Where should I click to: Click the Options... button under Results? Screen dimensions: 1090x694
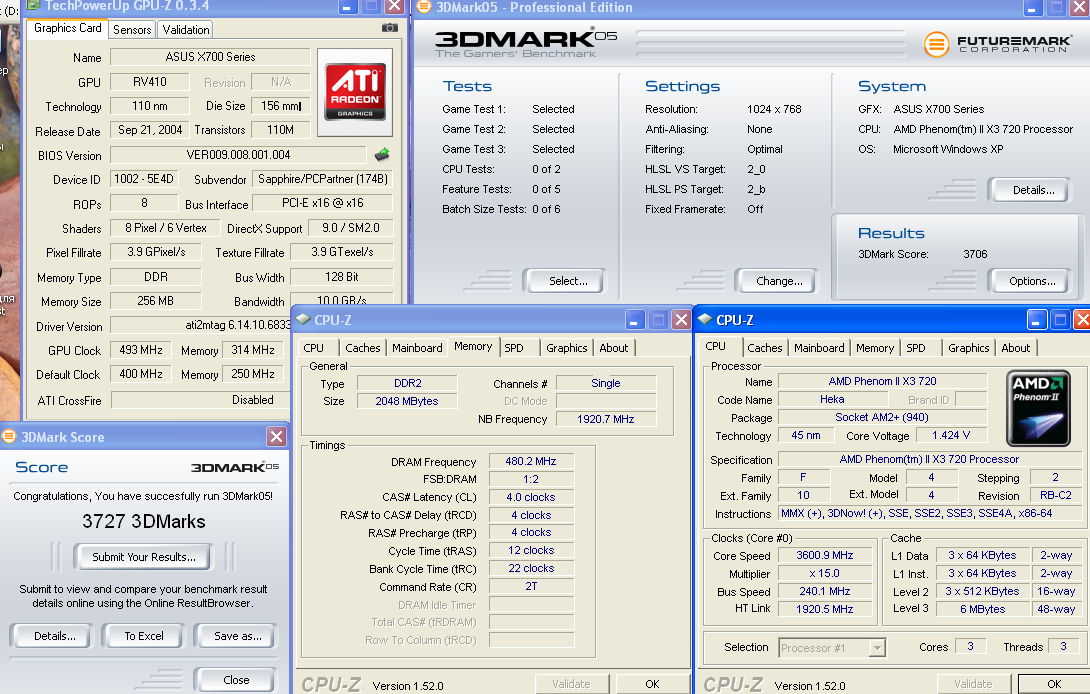[1032, 281]
